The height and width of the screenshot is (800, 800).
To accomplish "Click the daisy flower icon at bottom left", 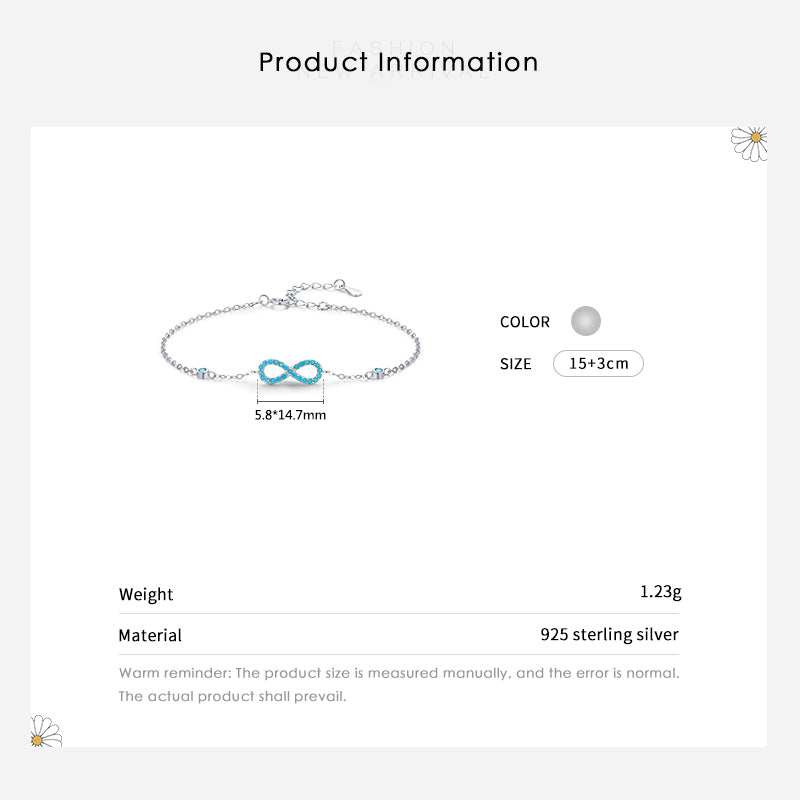I will pyautogui.click(x=46, y=732).
